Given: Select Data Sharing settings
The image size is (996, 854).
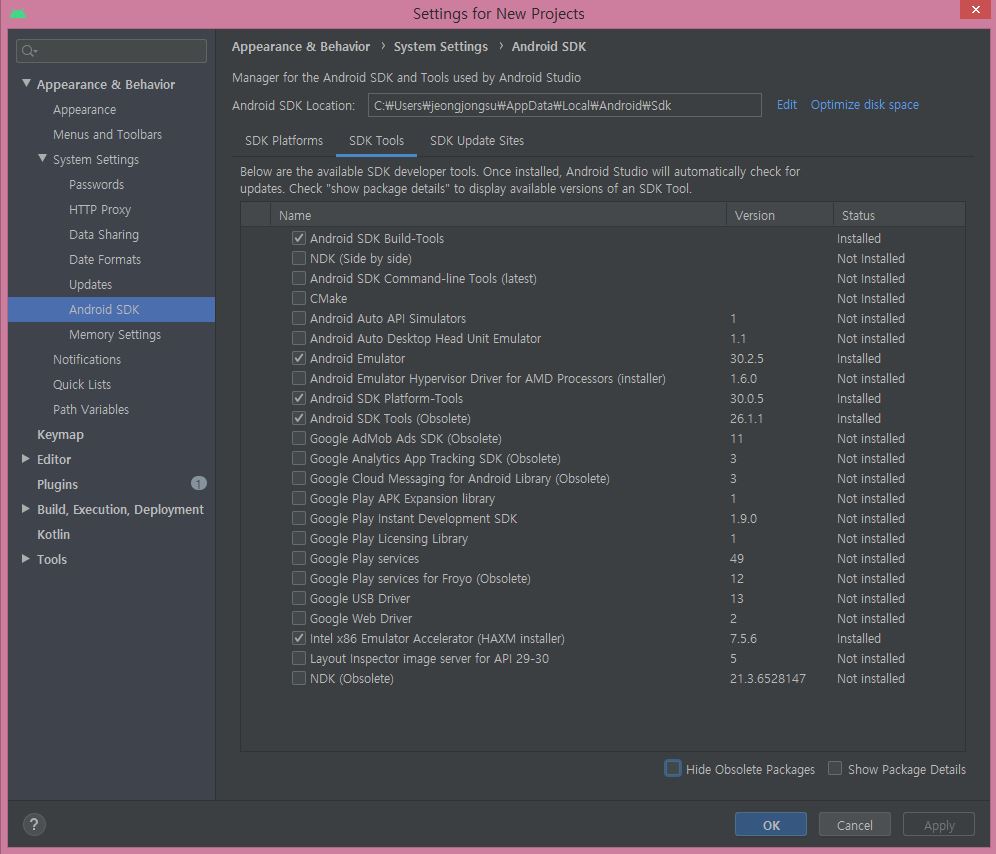Looking at the screenshot, I should click(104, 234).
